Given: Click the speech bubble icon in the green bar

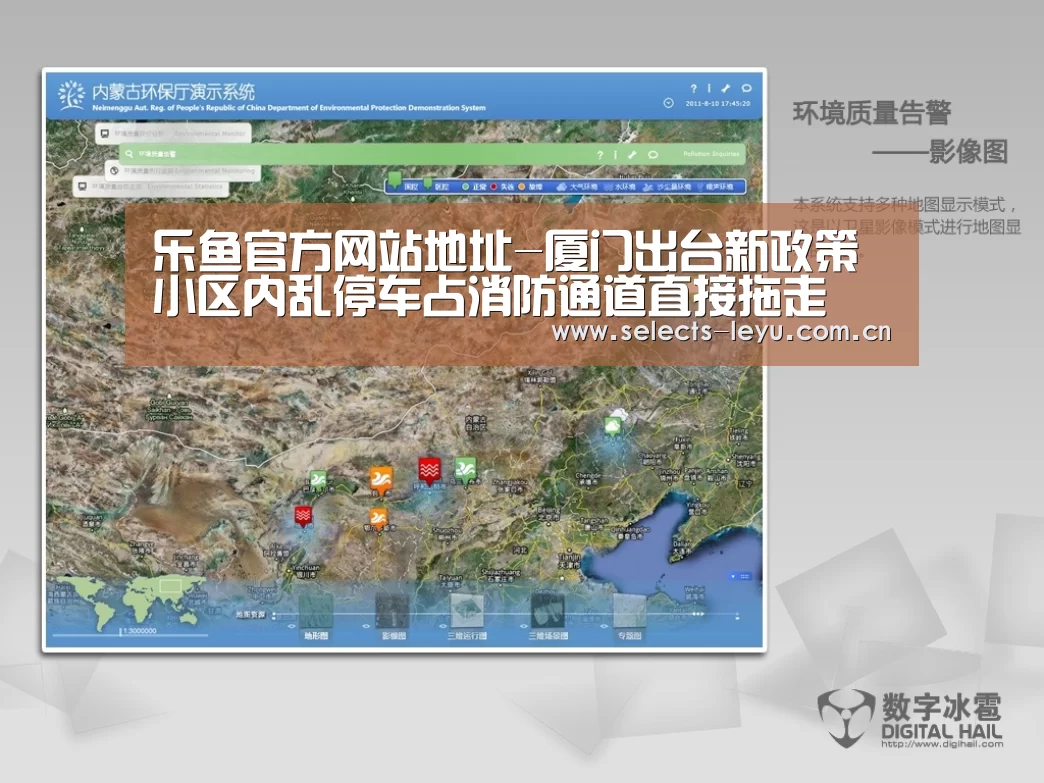Looking at the screenshot, I should [653, 154].
